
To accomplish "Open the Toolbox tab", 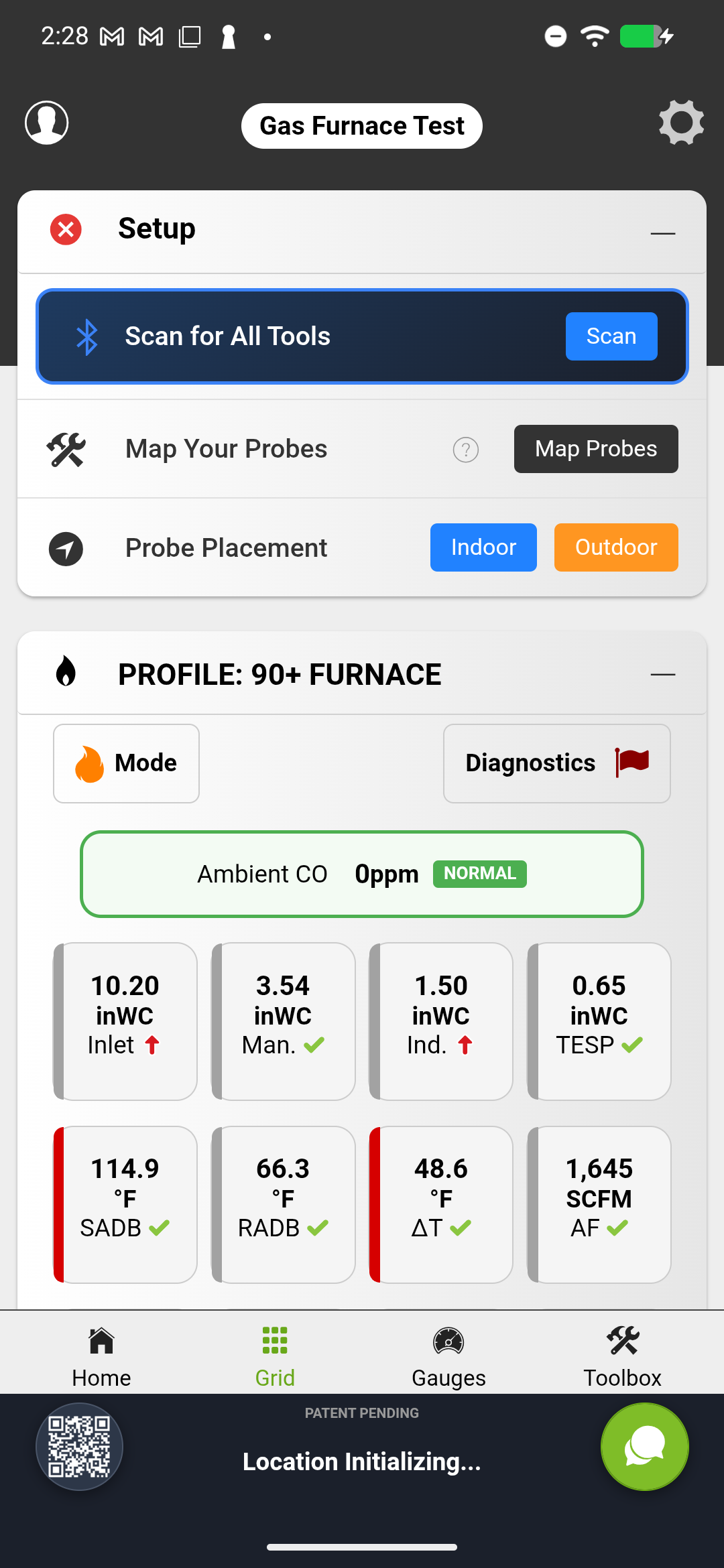I will click(x=622, y=1356).
